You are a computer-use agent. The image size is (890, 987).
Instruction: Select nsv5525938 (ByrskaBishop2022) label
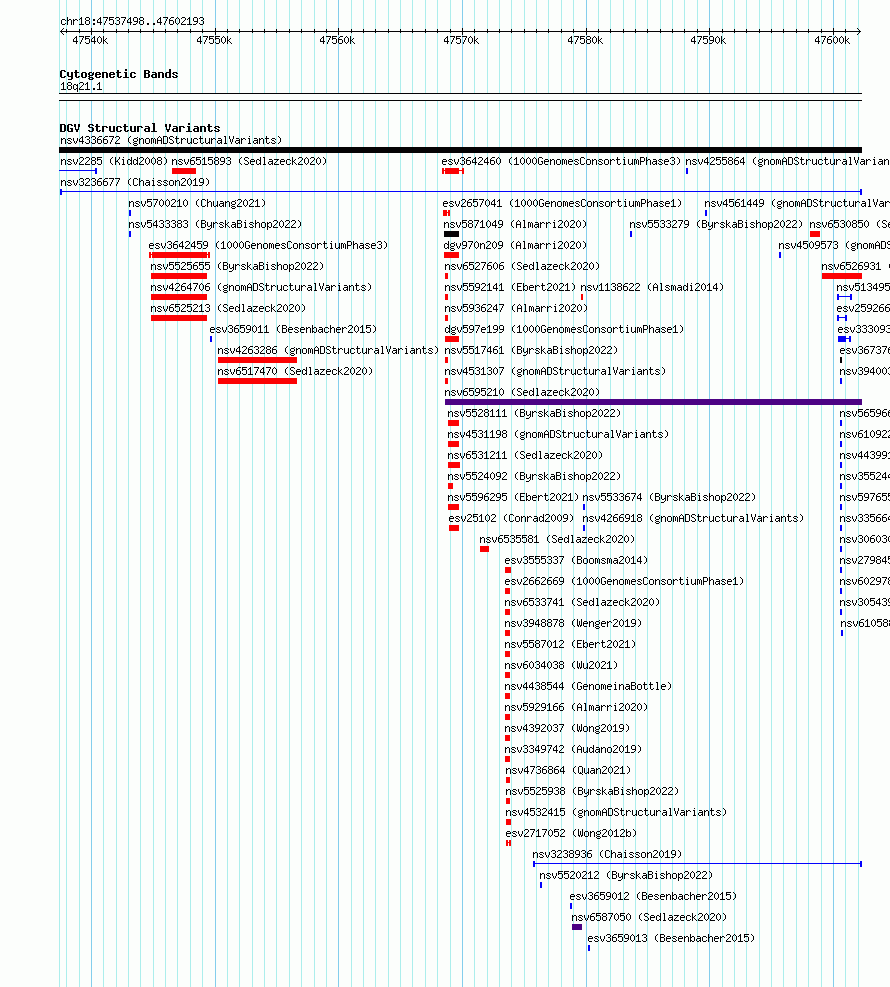coord(592,791)
